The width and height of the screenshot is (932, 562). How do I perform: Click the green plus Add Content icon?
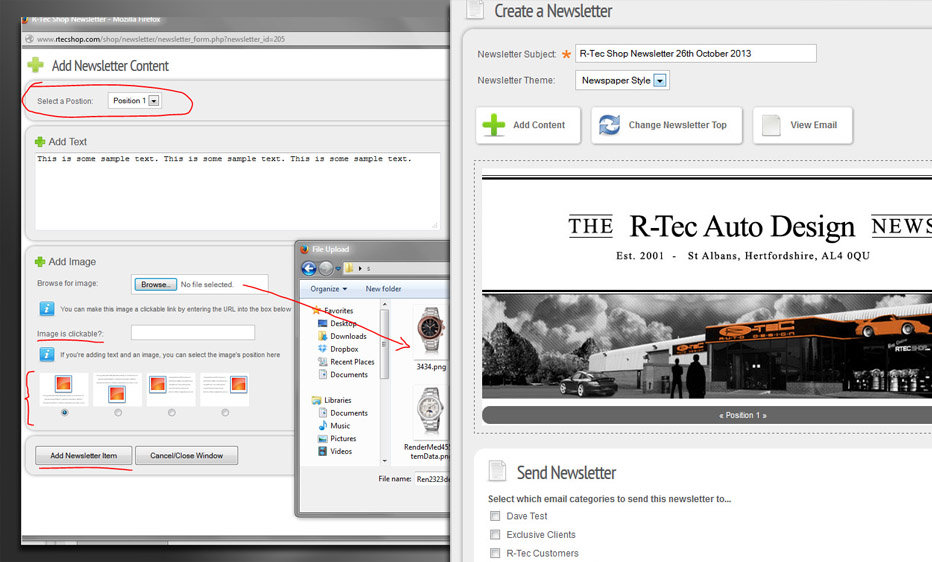(x=493, y=125)
